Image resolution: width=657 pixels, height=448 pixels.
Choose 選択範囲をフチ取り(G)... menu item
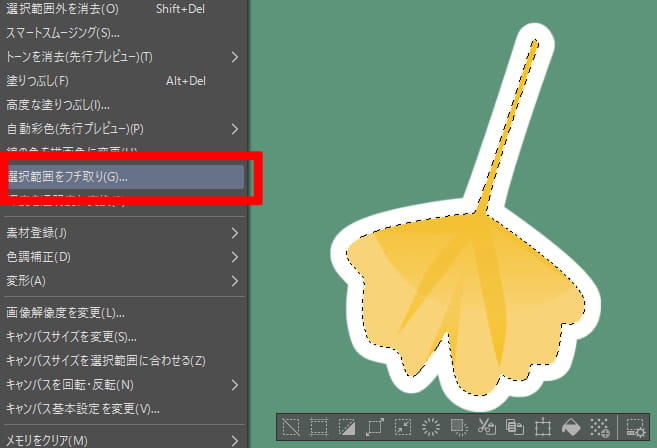click(126, 177)
